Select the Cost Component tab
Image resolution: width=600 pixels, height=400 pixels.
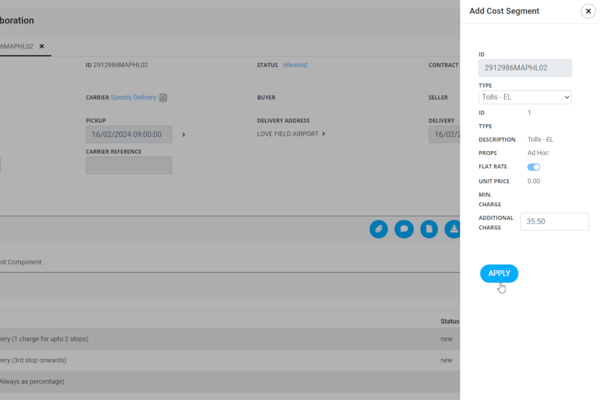(x=21, y=262)
